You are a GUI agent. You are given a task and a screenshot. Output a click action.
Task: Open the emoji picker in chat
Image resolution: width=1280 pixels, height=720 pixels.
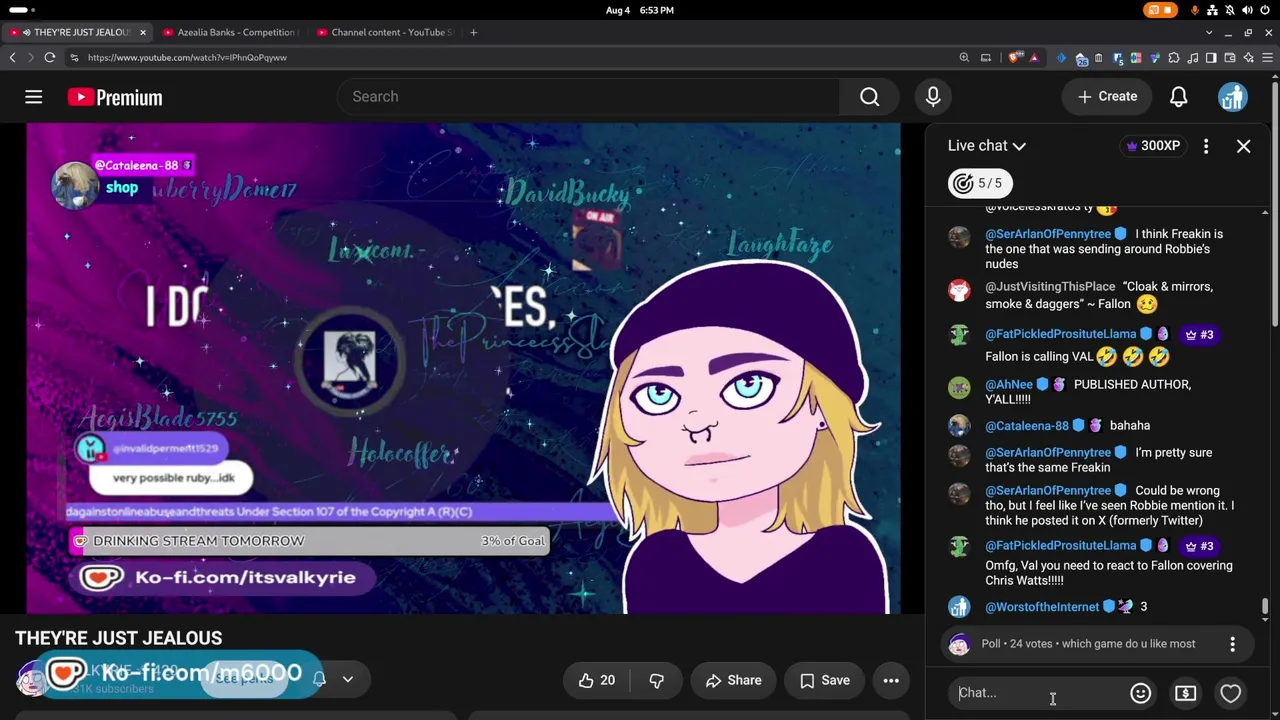point(1140,693)
